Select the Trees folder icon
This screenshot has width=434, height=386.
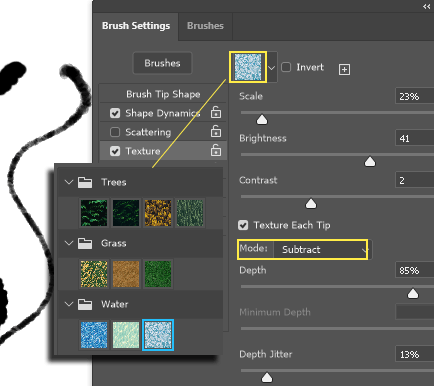(x=85, y=182)
